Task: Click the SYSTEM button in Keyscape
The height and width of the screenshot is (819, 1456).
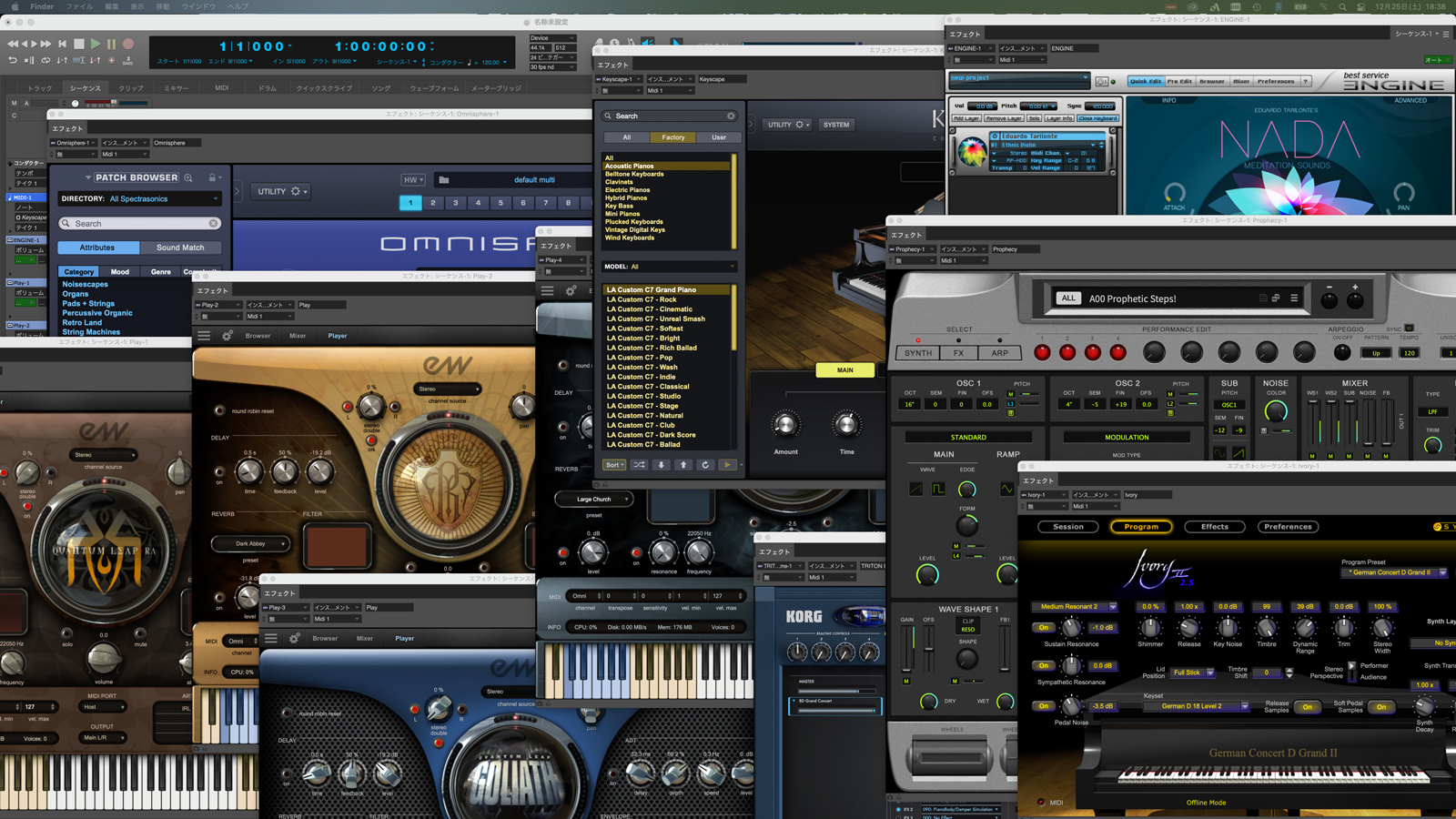Action: coord(835,125)
